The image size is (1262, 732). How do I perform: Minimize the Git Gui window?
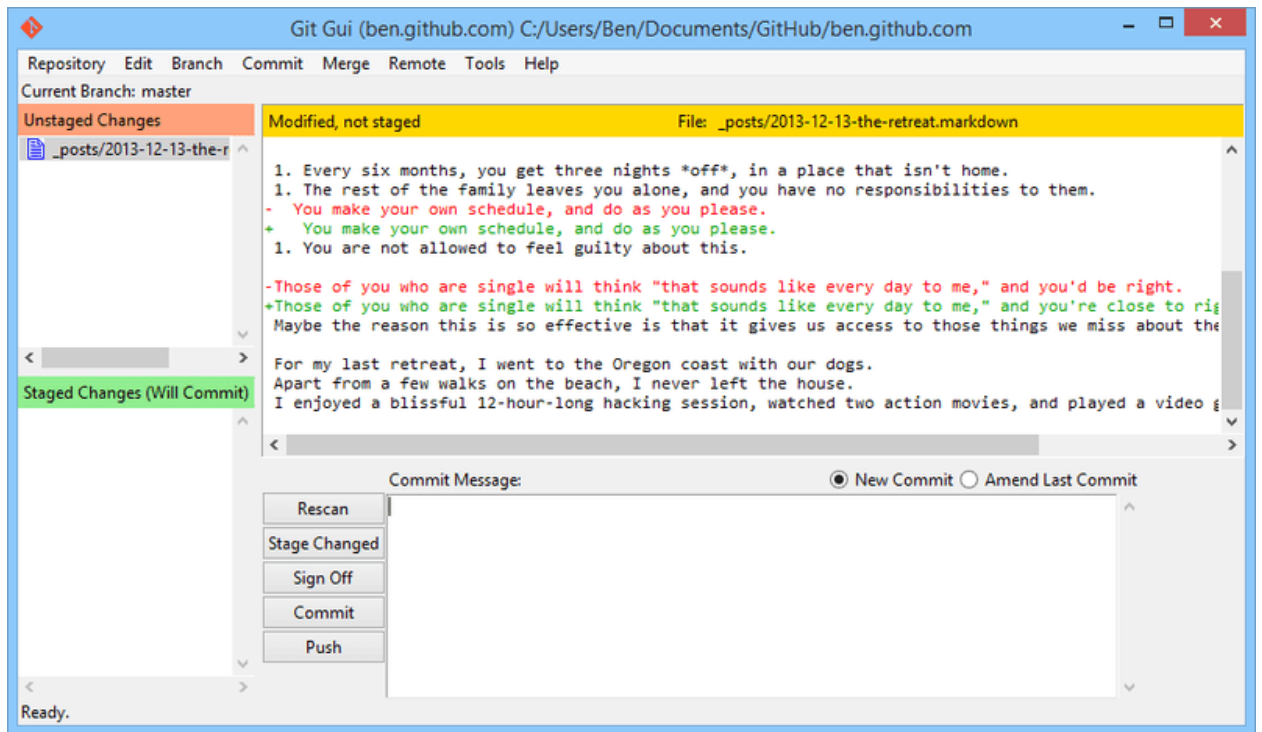pos(1129,24)
